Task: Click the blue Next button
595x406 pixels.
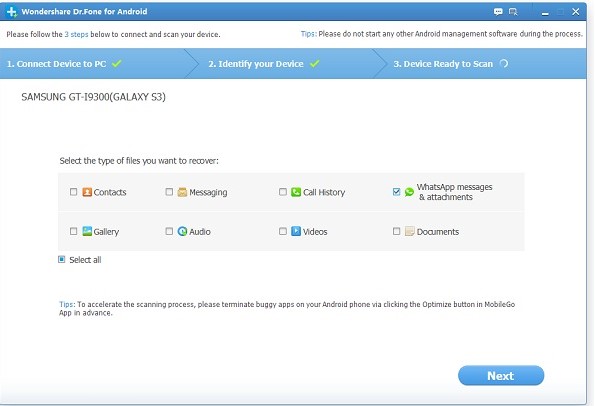Action: (x=501, y=376)
